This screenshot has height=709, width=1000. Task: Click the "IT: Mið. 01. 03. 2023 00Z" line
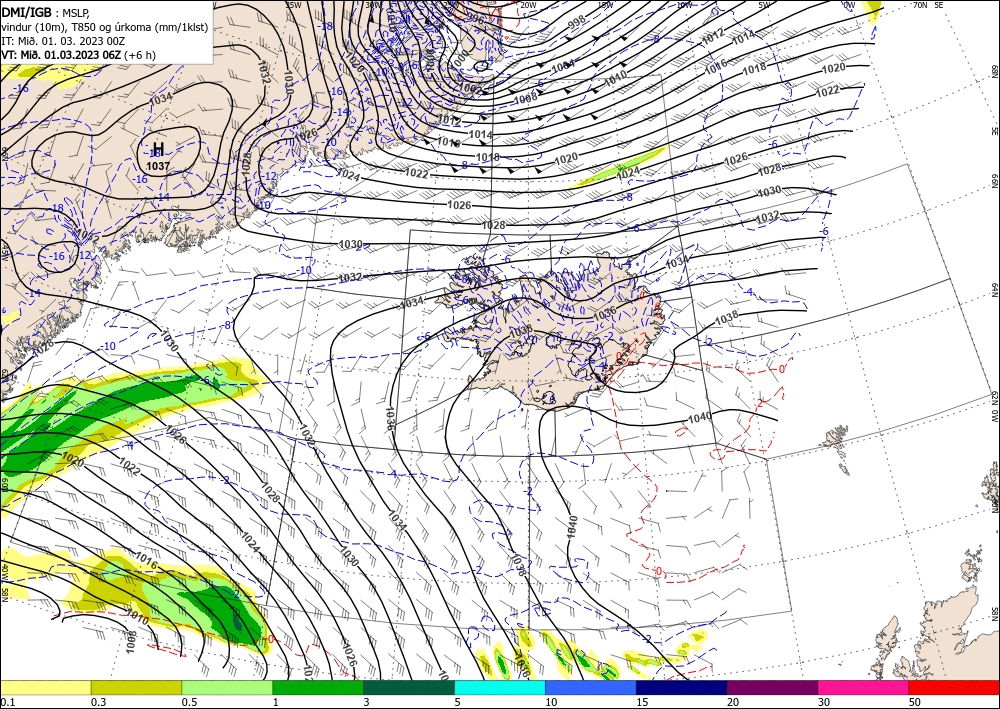click(x=62, y=41)
